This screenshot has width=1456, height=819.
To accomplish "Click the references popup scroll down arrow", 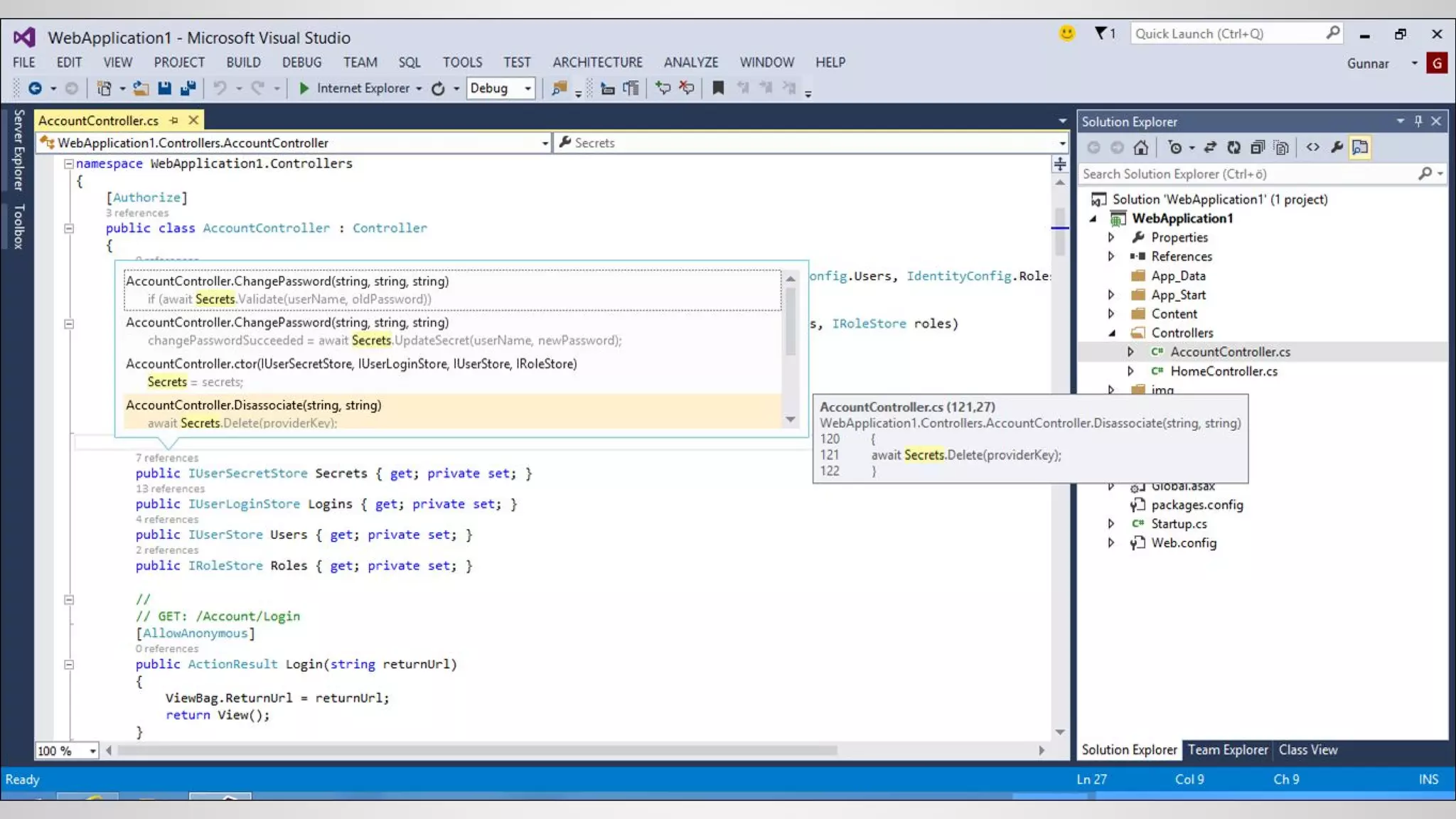I will click(x=790, y=419).
